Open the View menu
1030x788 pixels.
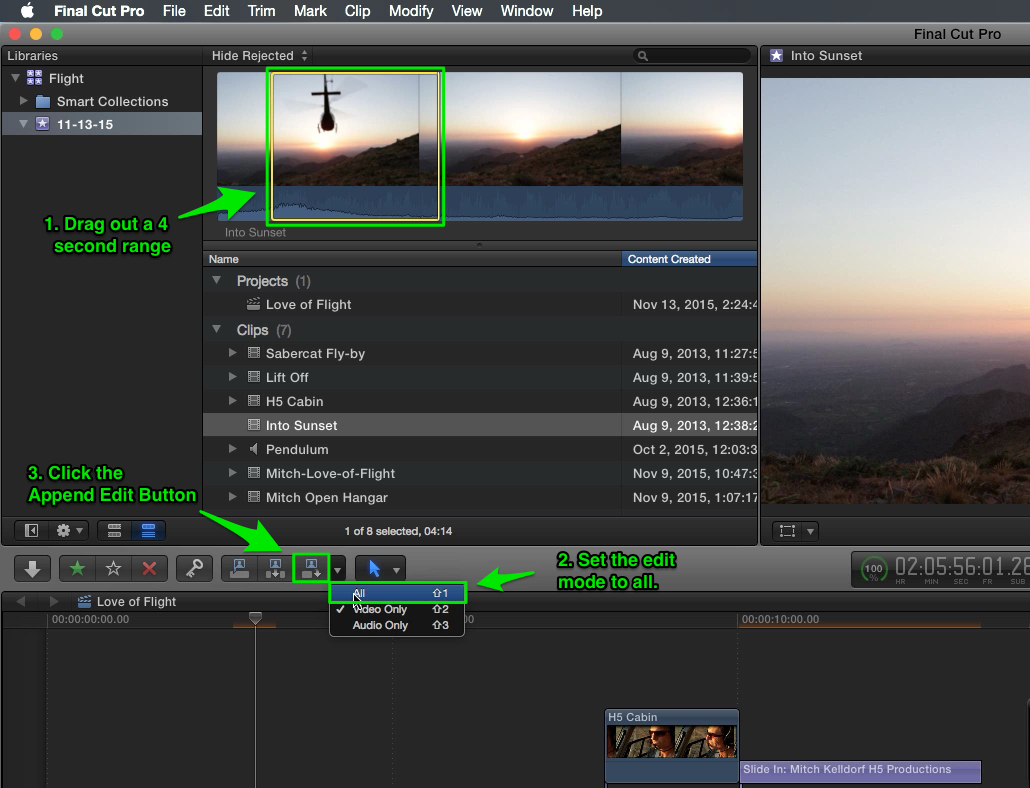click(x=466, y=11)
